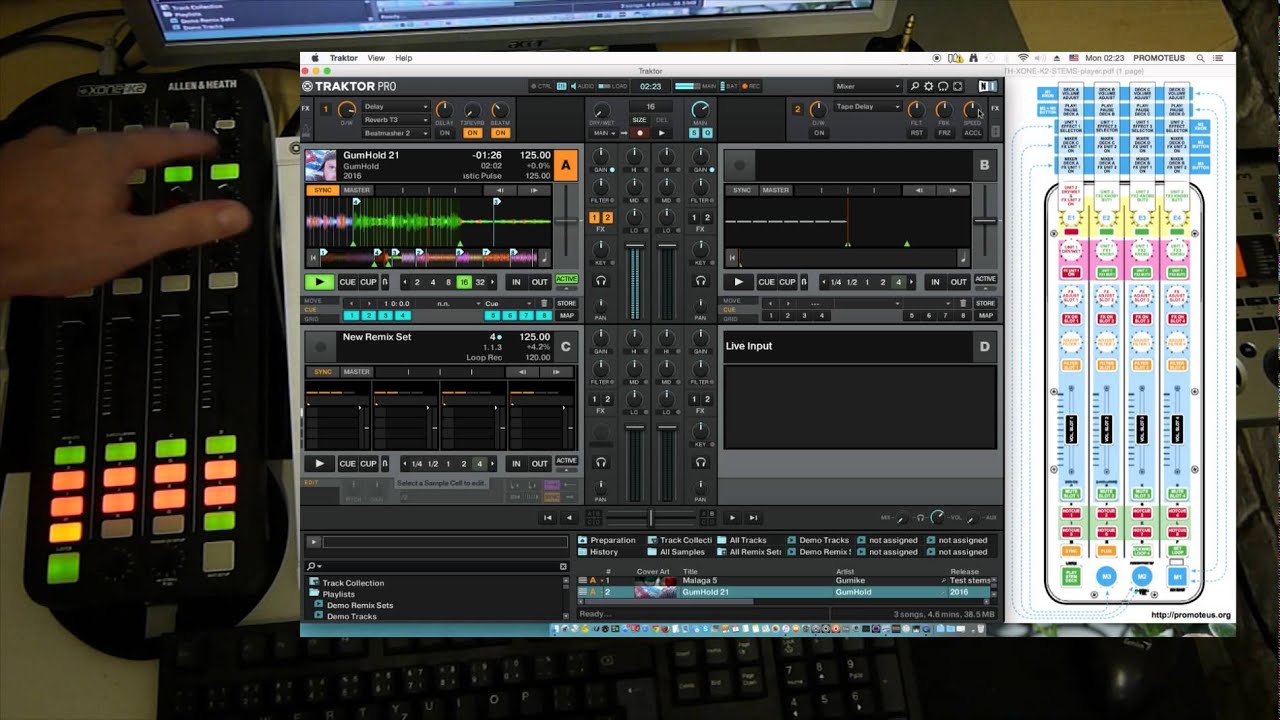Click Deck B cue trash icon
This screenshot has height=720, width=1280.
coord(963,302)
